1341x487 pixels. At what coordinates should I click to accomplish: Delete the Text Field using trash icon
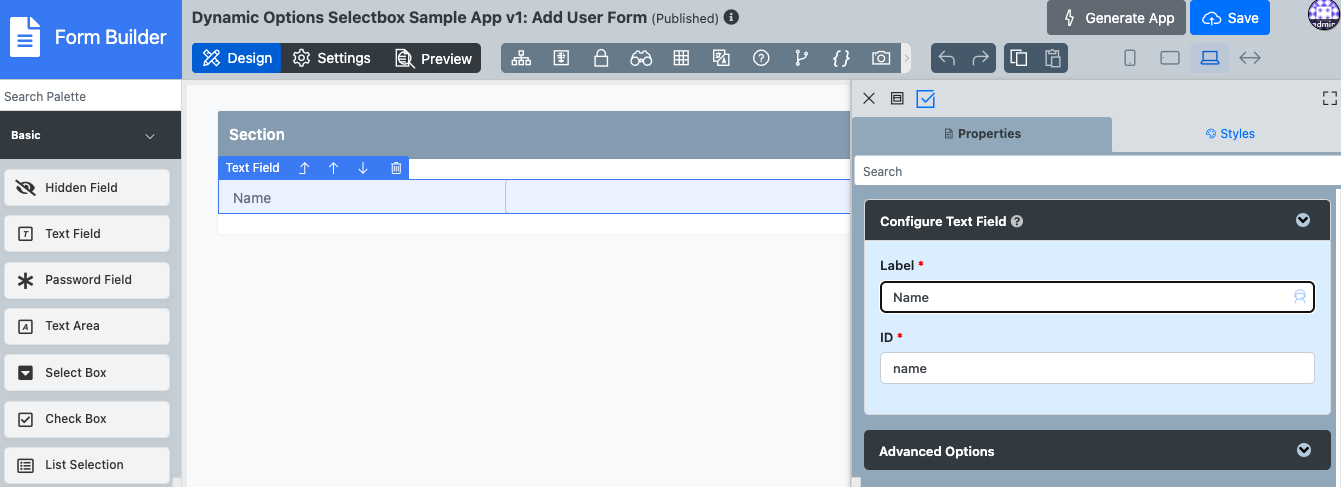[x=396, y=168]
